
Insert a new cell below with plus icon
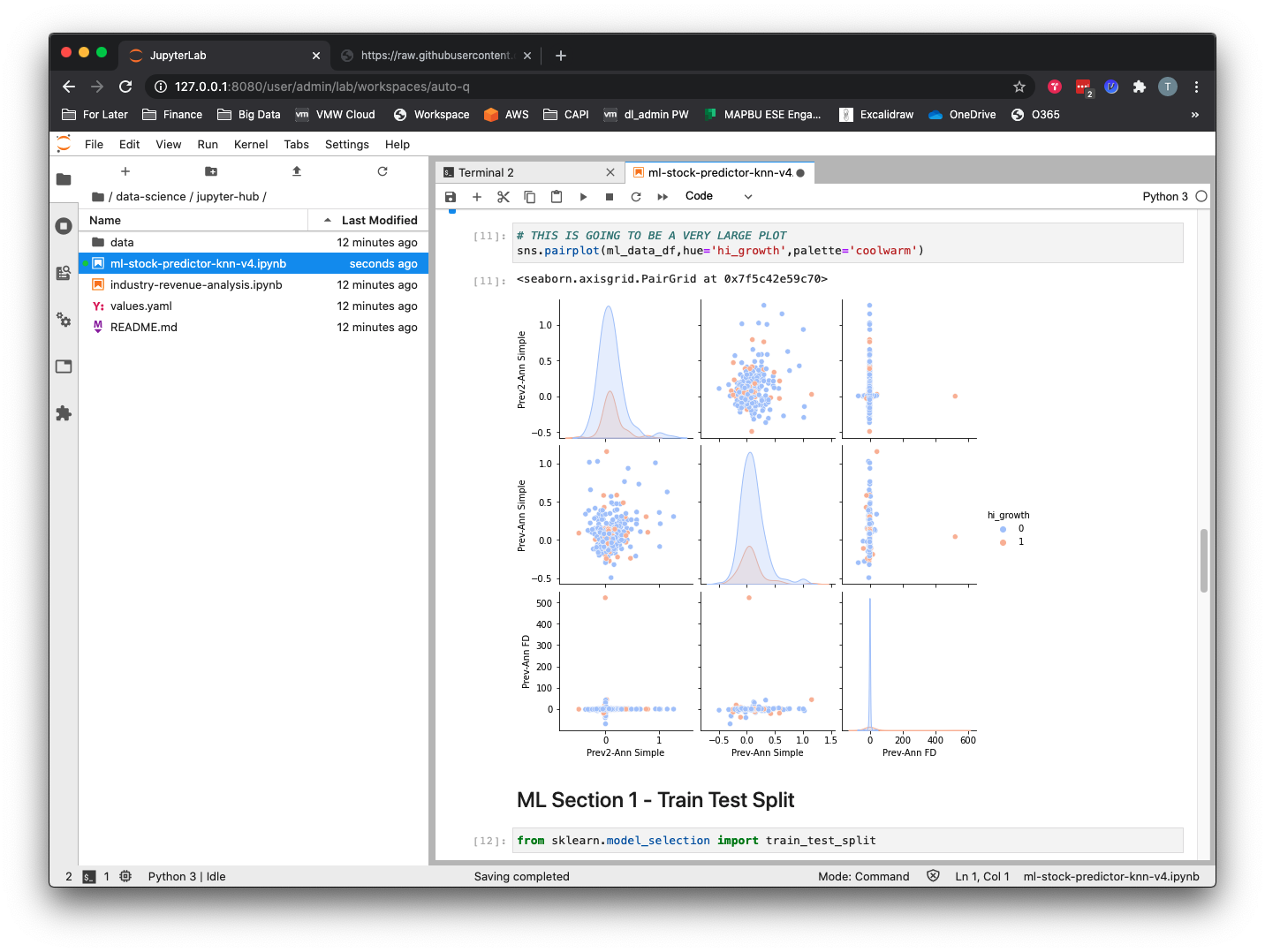pos(477,197)
